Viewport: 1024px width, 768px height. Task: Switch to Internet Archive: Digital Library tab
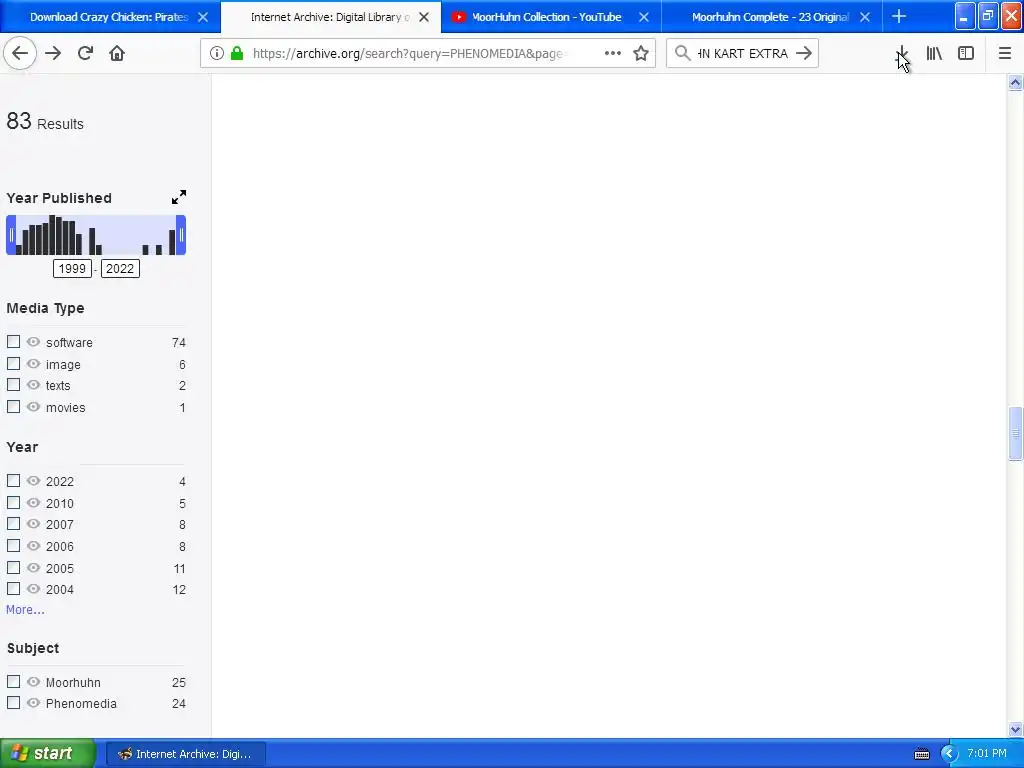(x=330, y=17)
